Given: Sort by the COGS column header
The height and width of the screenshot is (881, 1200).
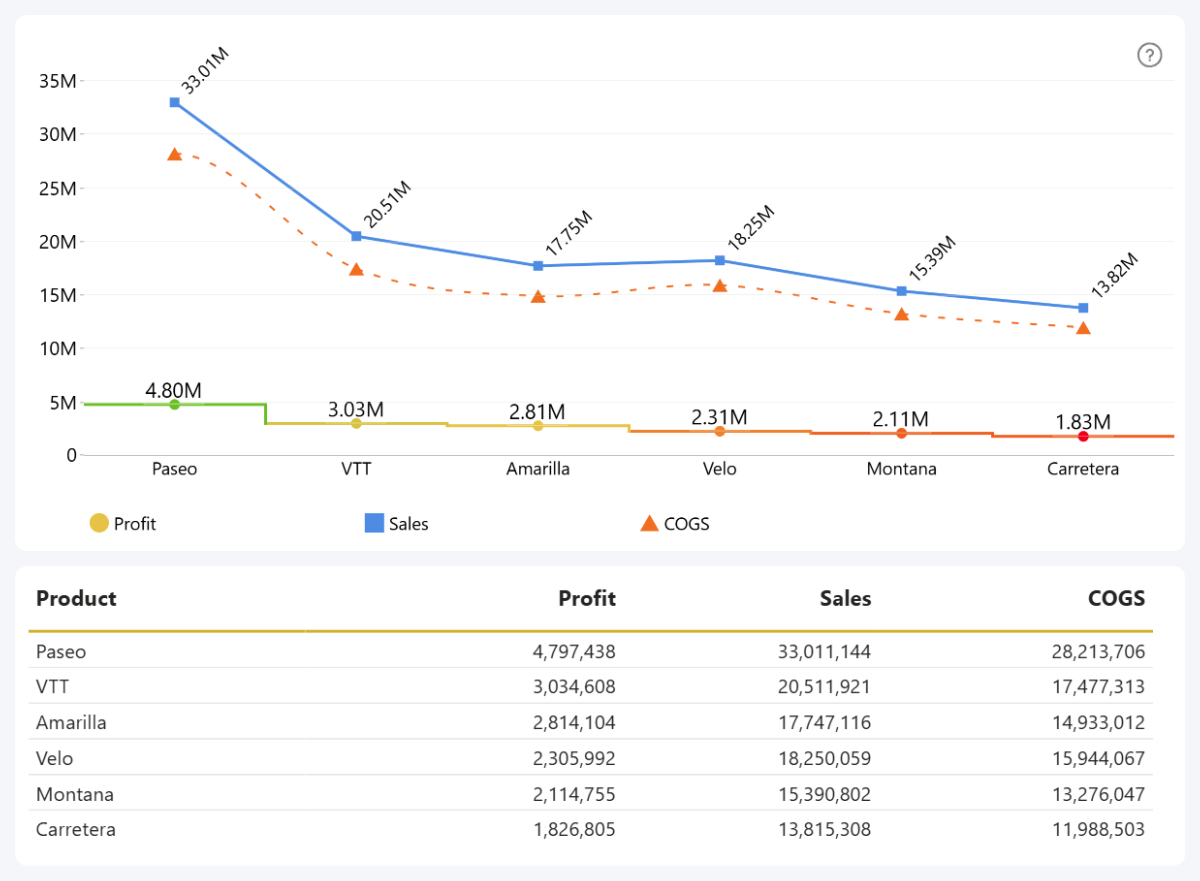Looking at the screenshot, I should 1116,599.
